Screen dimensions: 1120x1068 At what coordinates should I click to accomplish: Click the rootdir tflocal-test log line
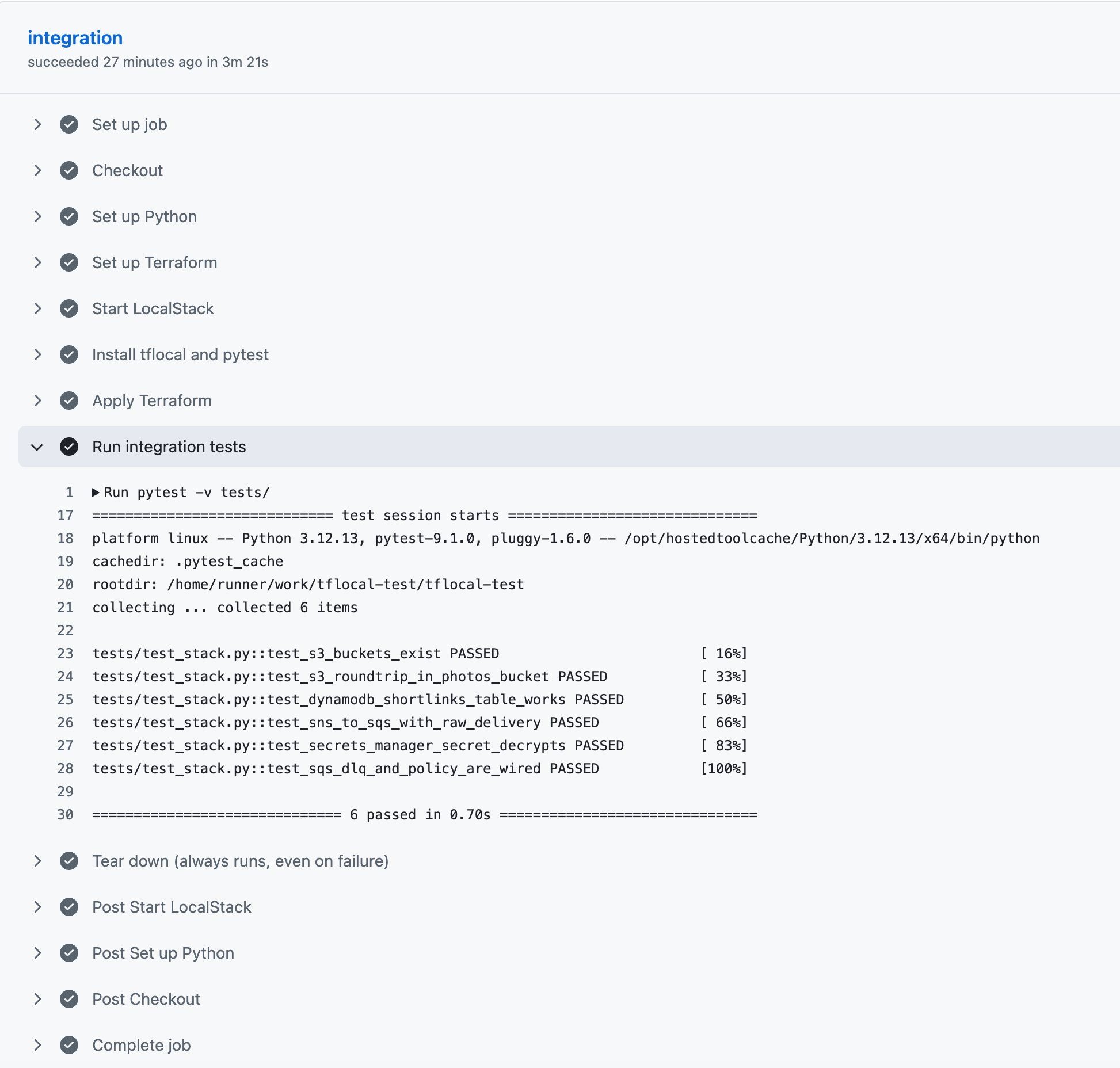coord(308,585)
